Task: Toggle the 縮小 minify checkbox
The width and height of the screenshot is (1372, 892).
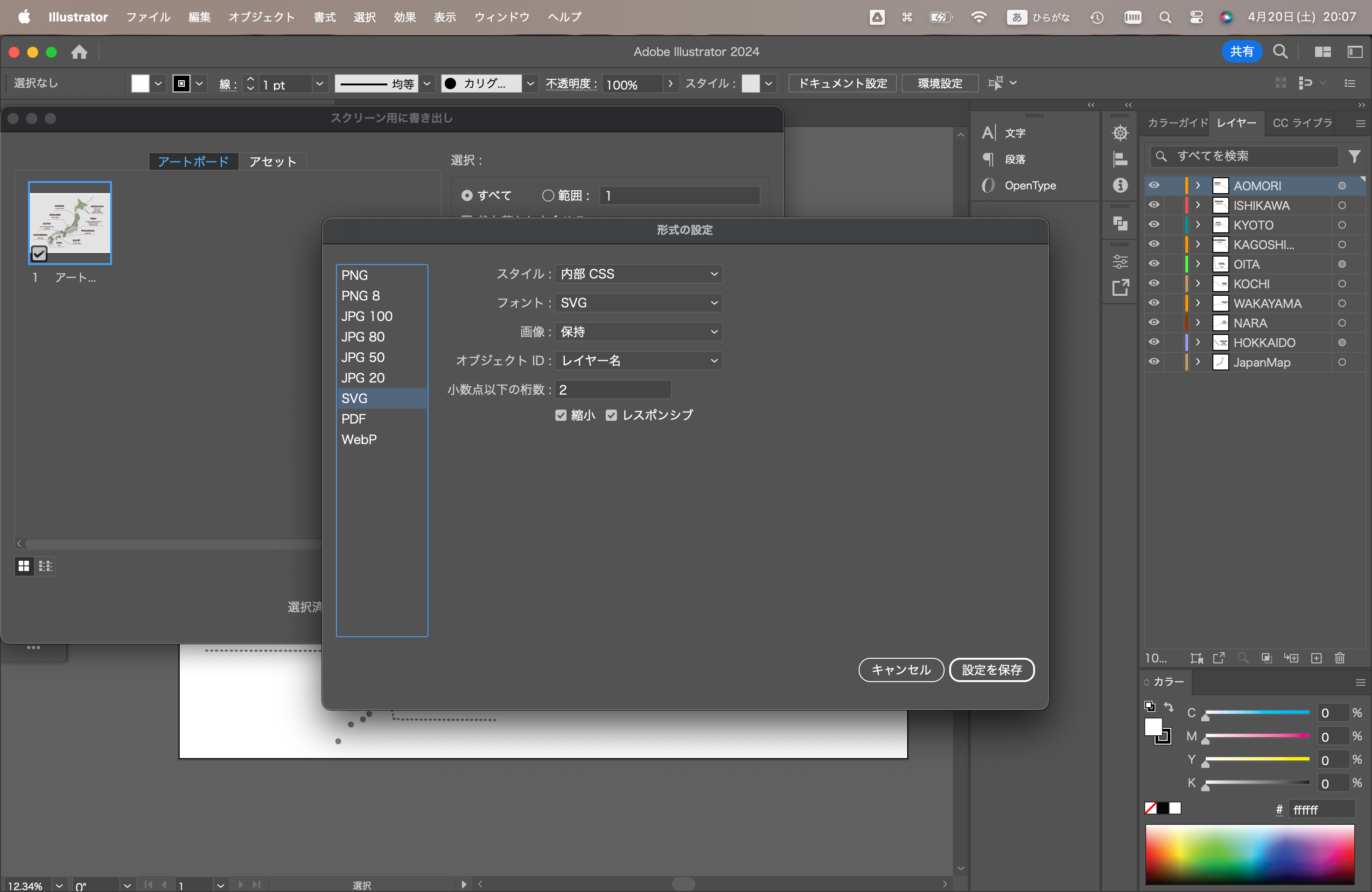Action: point(560,416)
